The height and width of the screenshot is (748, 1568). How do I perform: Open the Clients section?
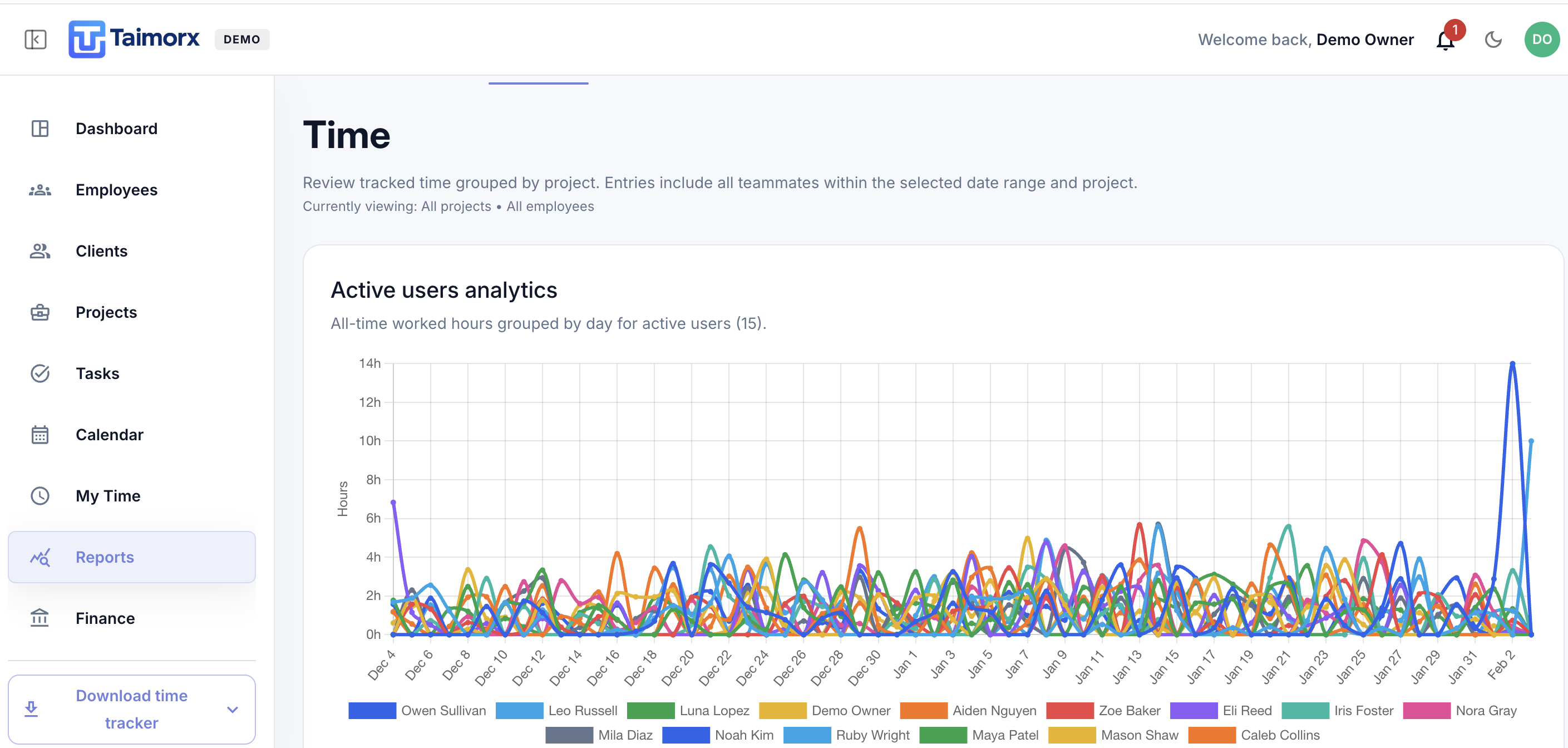point(101,251)
